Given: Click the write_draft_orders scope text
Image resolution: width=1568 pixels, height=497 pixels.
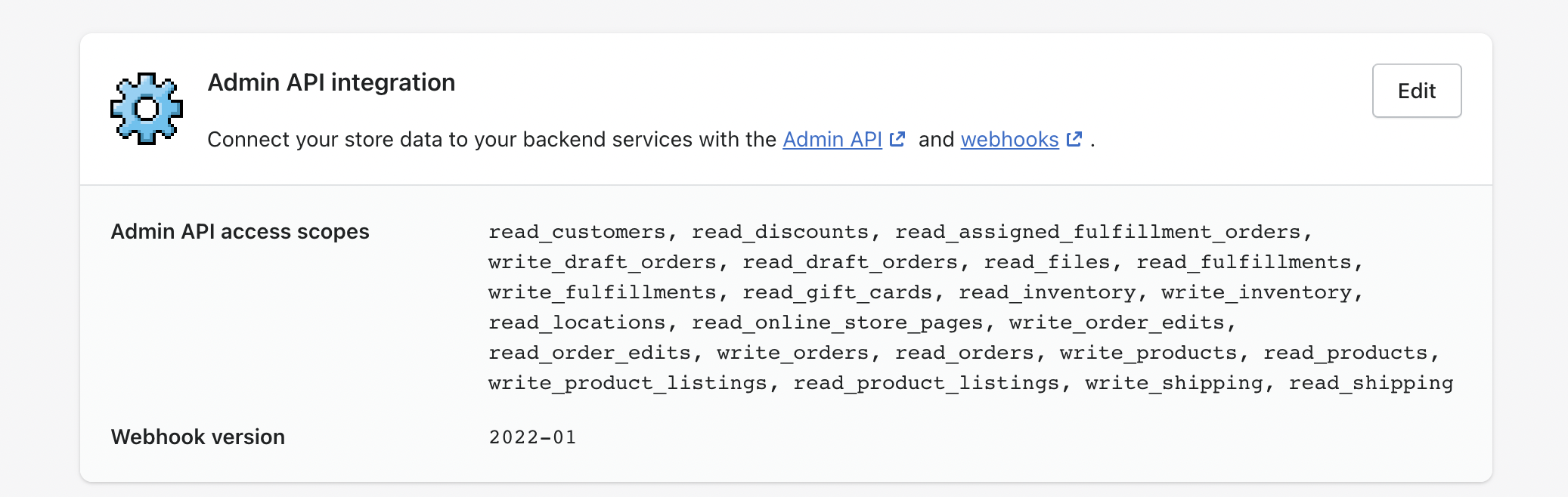Looking at the screenshot, I should pyautogui.click(x=602, y=262).
